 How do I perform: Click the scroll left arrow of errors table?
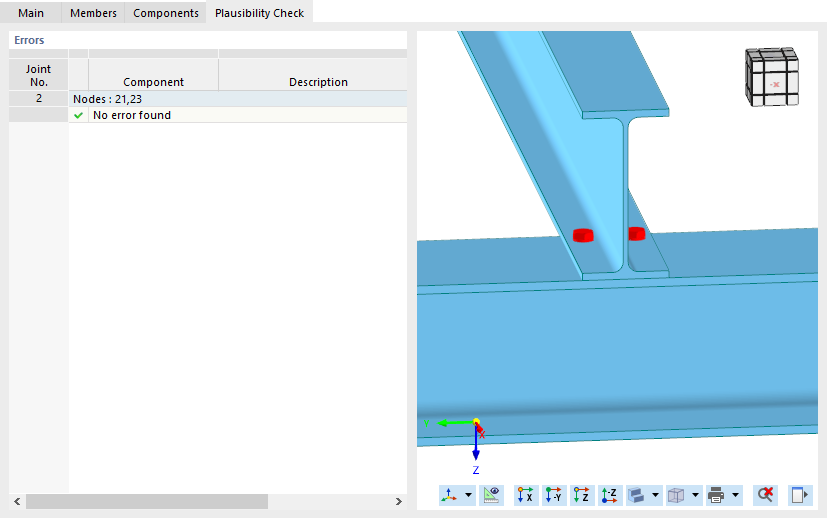click(x=17, y=502)
